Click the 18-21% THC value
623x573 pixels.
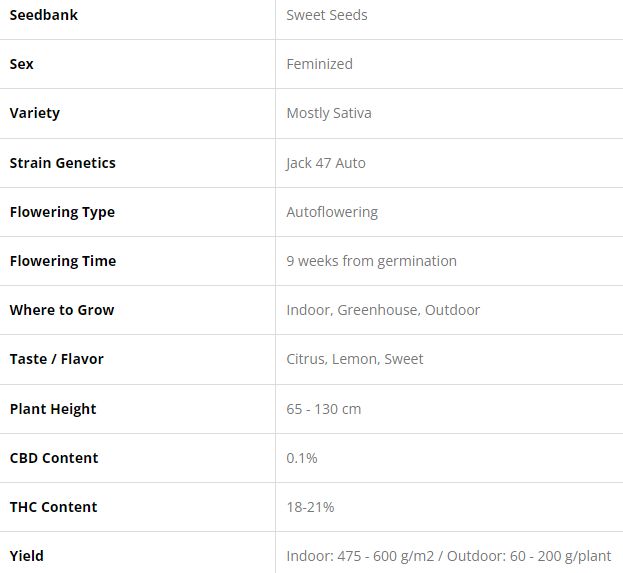coord(310,507)
